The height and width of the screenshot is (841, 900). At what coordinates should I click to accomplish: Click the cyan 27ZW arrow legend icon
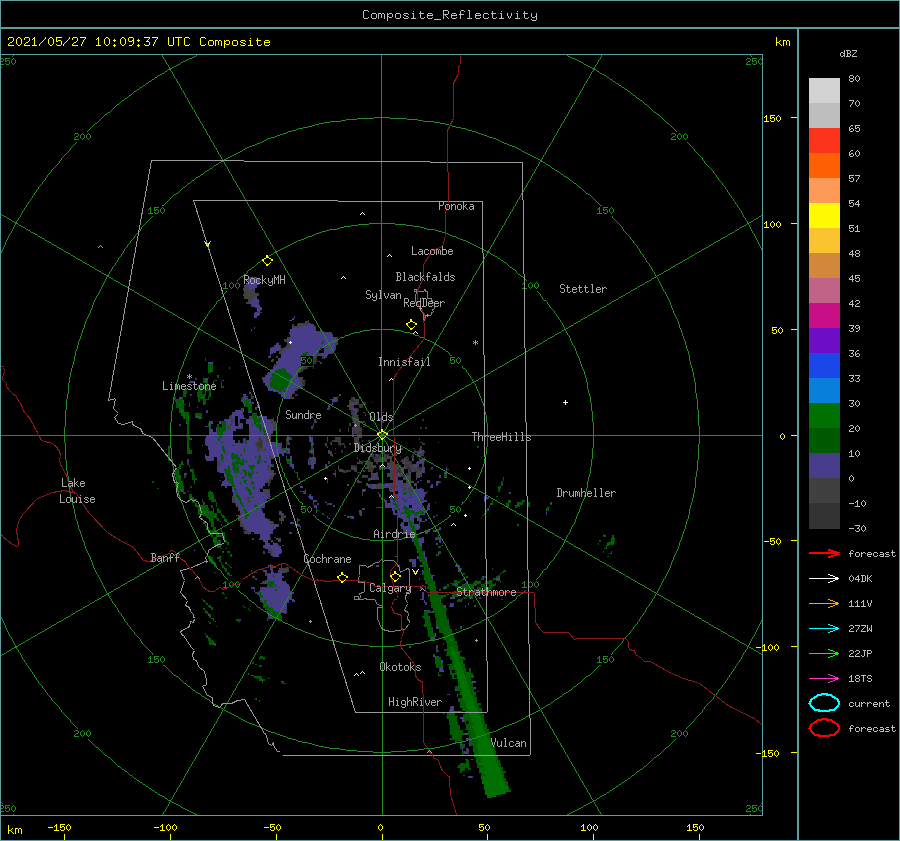pos(824,629)
